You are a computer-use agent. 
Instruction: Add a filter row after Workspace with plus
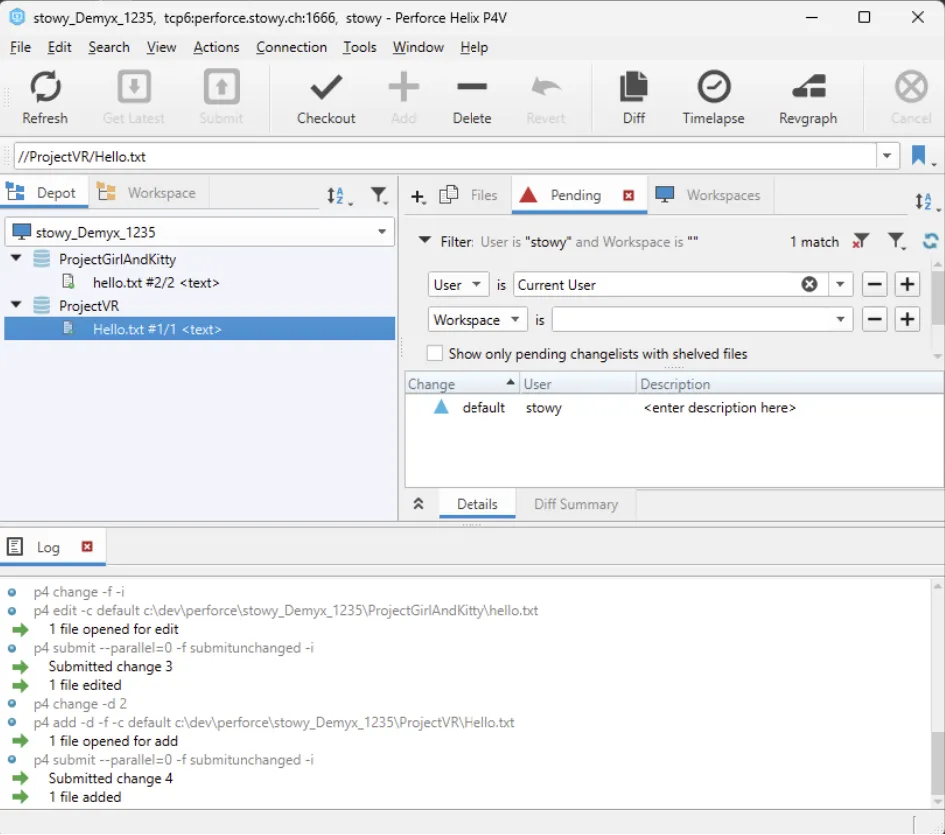[x=907, y=319]
